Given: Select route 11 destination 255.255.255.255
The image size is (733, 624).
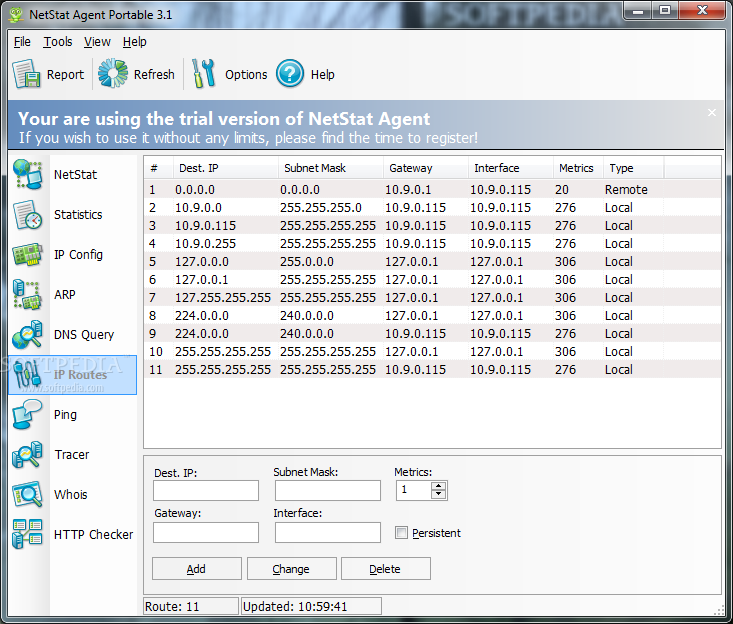Looking at the screenshot, I should pos(432,369).
